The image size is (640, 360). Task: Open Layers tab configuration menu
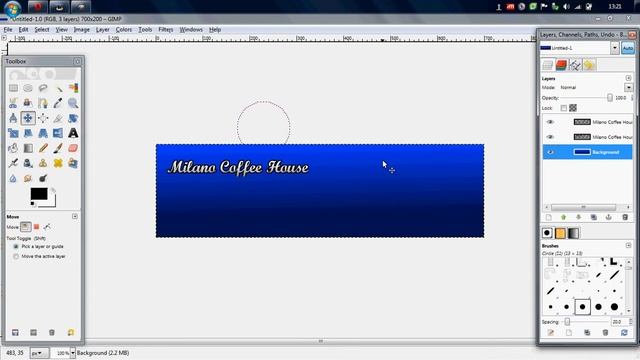pyautogui.click(x=628, y=78)
